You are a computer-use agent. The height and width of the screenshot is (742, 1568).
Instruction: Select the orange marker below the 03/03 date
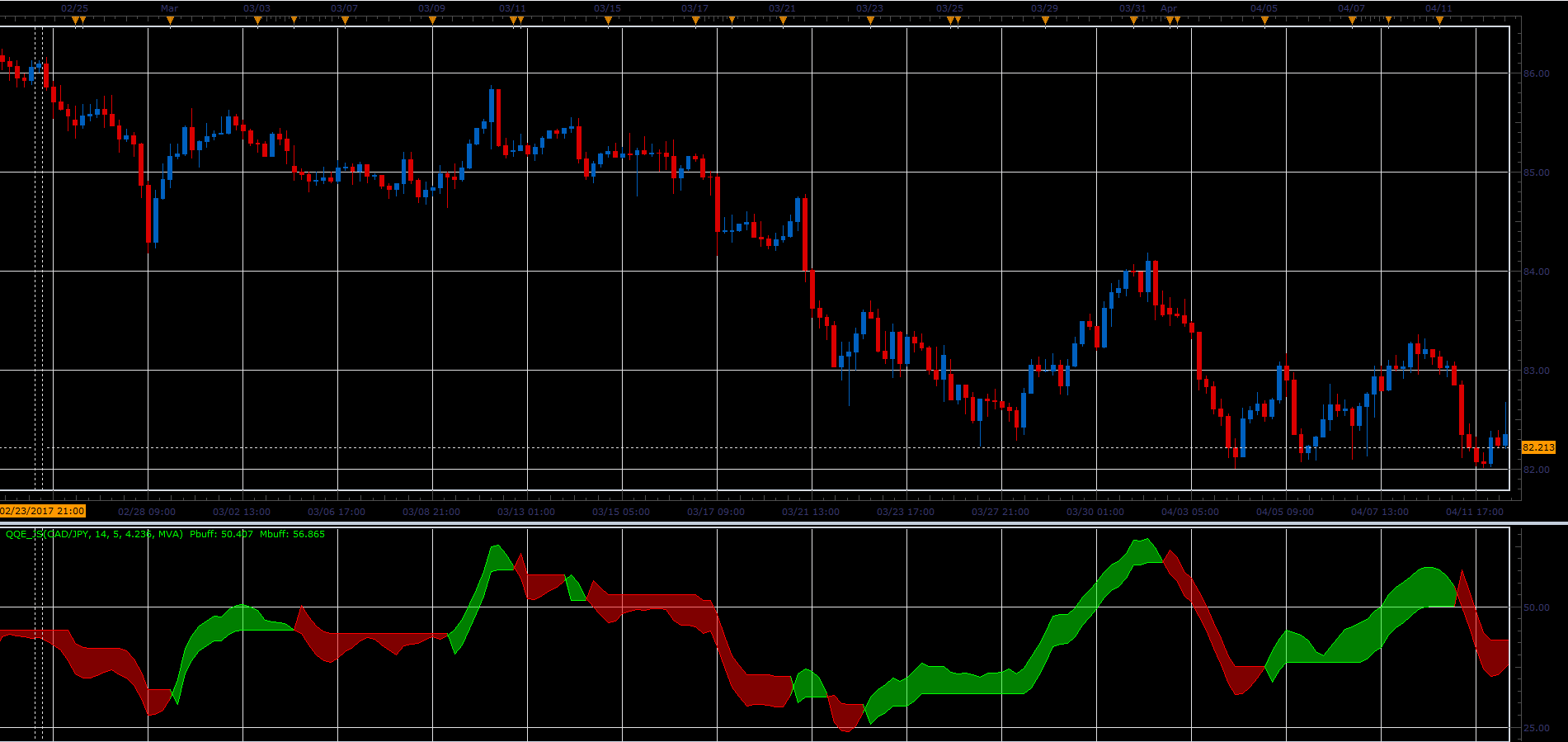click(x=257, y=21)
